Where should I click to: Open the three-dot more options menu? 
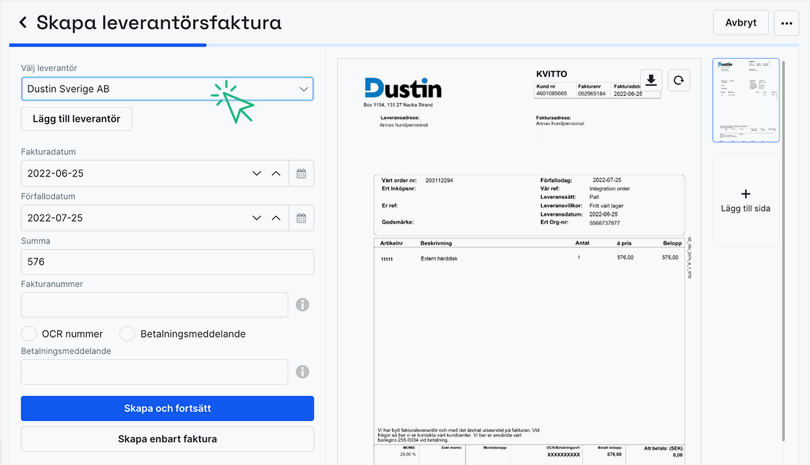786,23
